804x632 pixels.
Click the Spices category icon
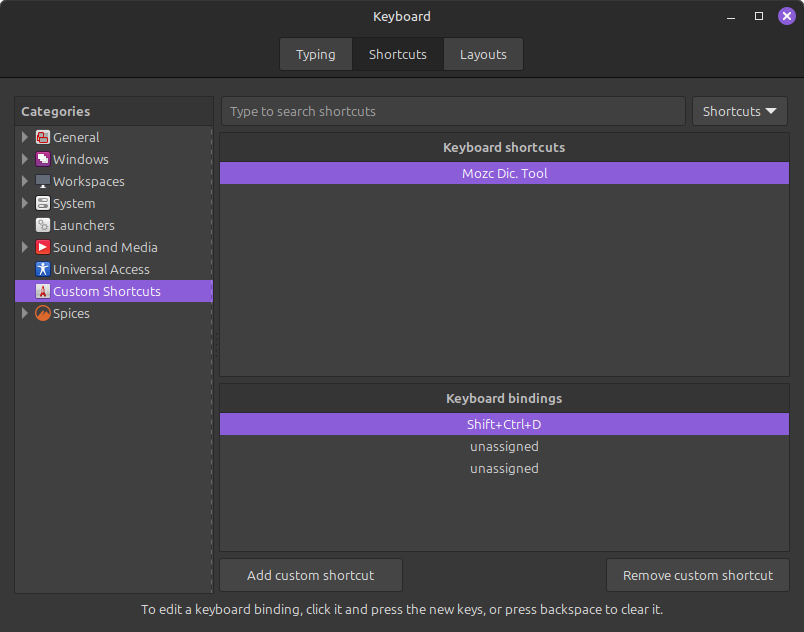(43, 314)
